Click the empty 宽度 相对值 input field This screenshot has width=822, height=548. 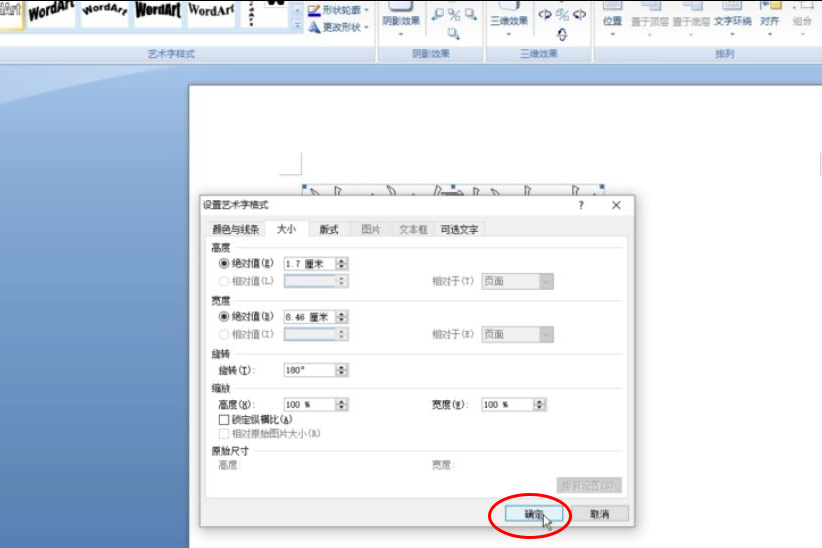point(309,334)
